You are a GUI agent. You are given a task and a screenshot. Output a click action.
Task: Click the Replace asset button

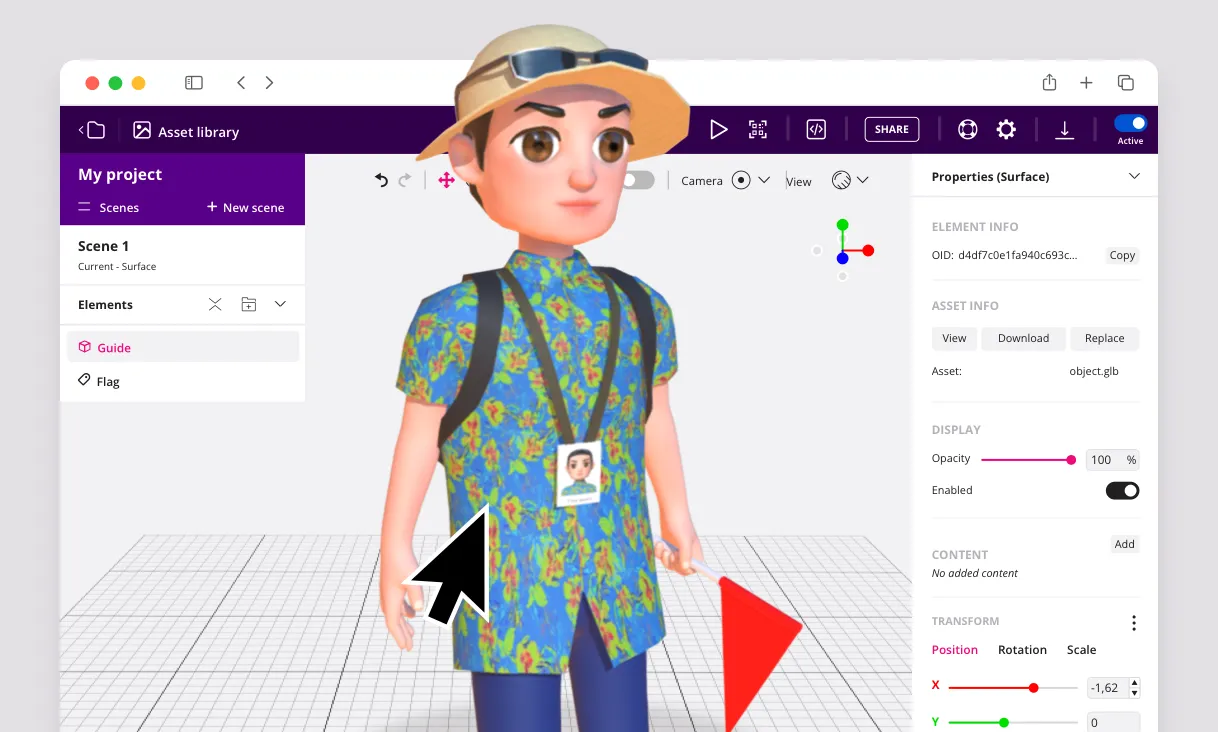pyautogui.click(x=1104, y=338)
